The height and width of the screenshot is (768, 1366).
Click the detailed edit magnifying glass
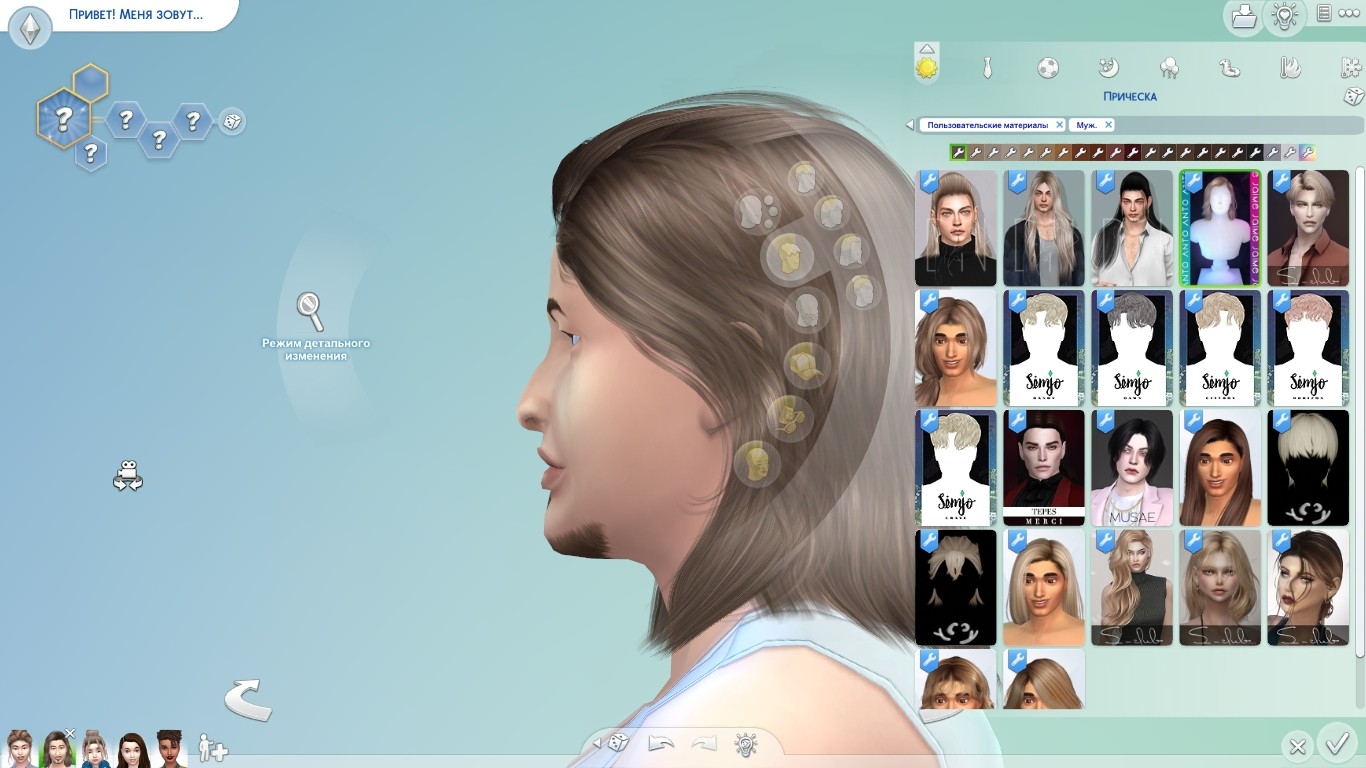(x=311, y=311)
